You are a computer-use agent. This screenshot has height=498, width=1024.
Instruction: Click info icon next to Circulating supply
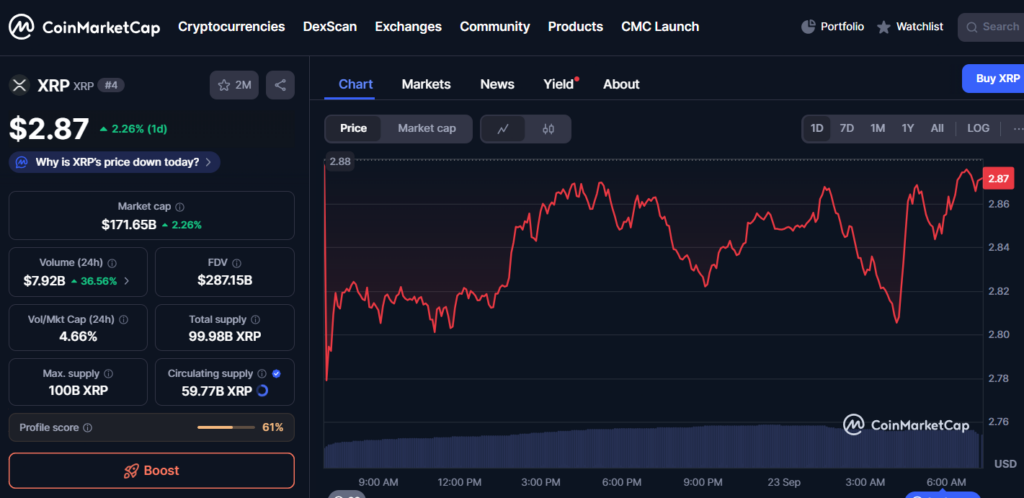262,374
